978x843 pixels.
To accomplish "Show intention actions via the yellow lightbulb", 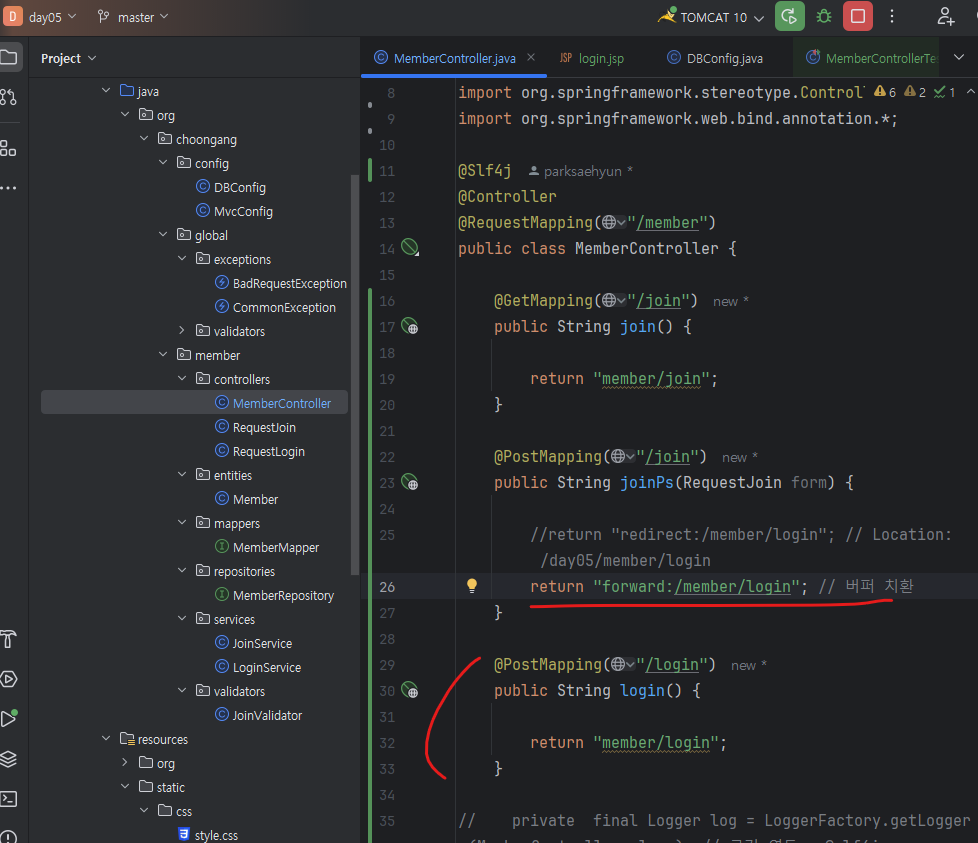I will (472, 585).
